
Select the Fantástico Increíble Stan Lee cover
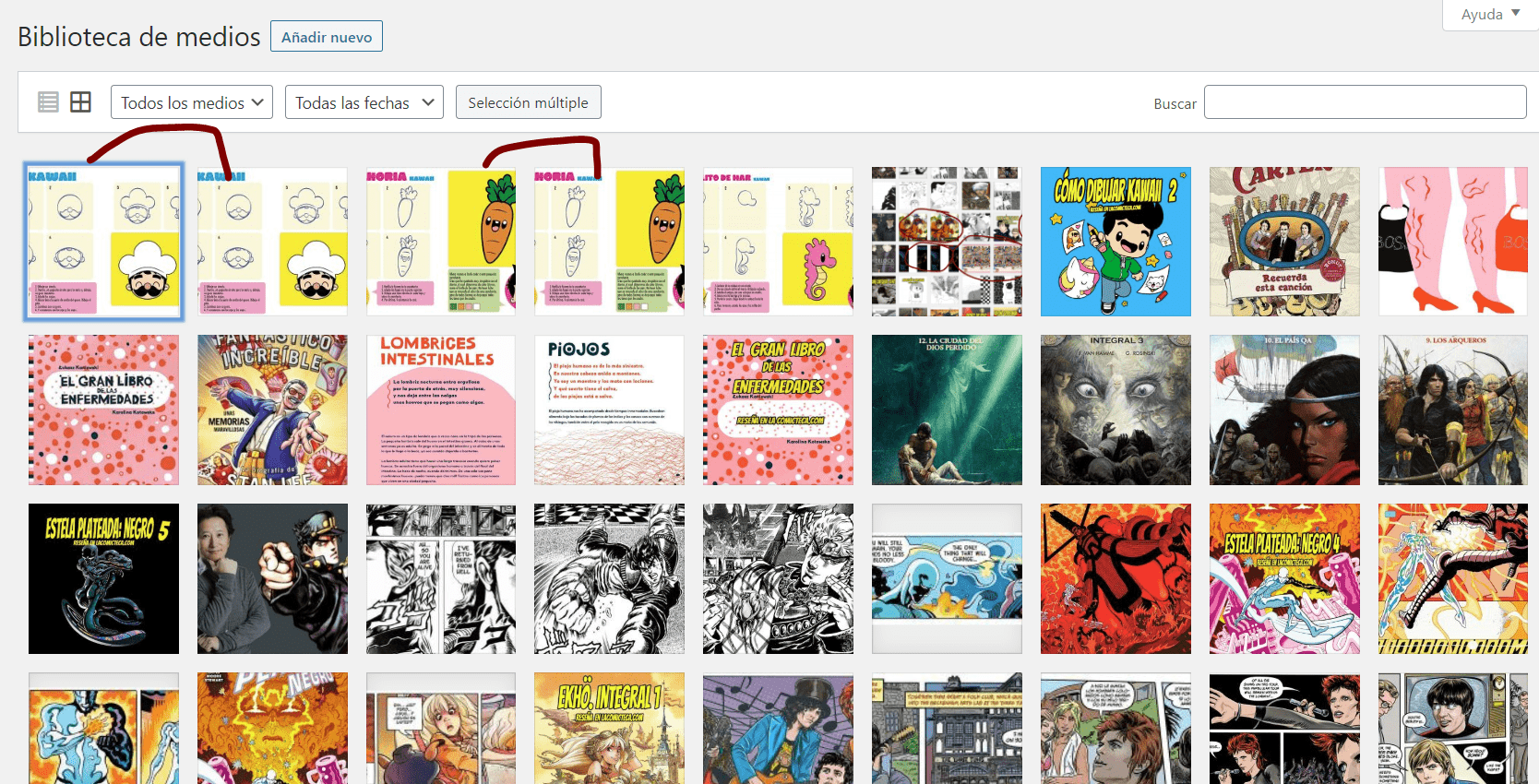click(272, 410)
